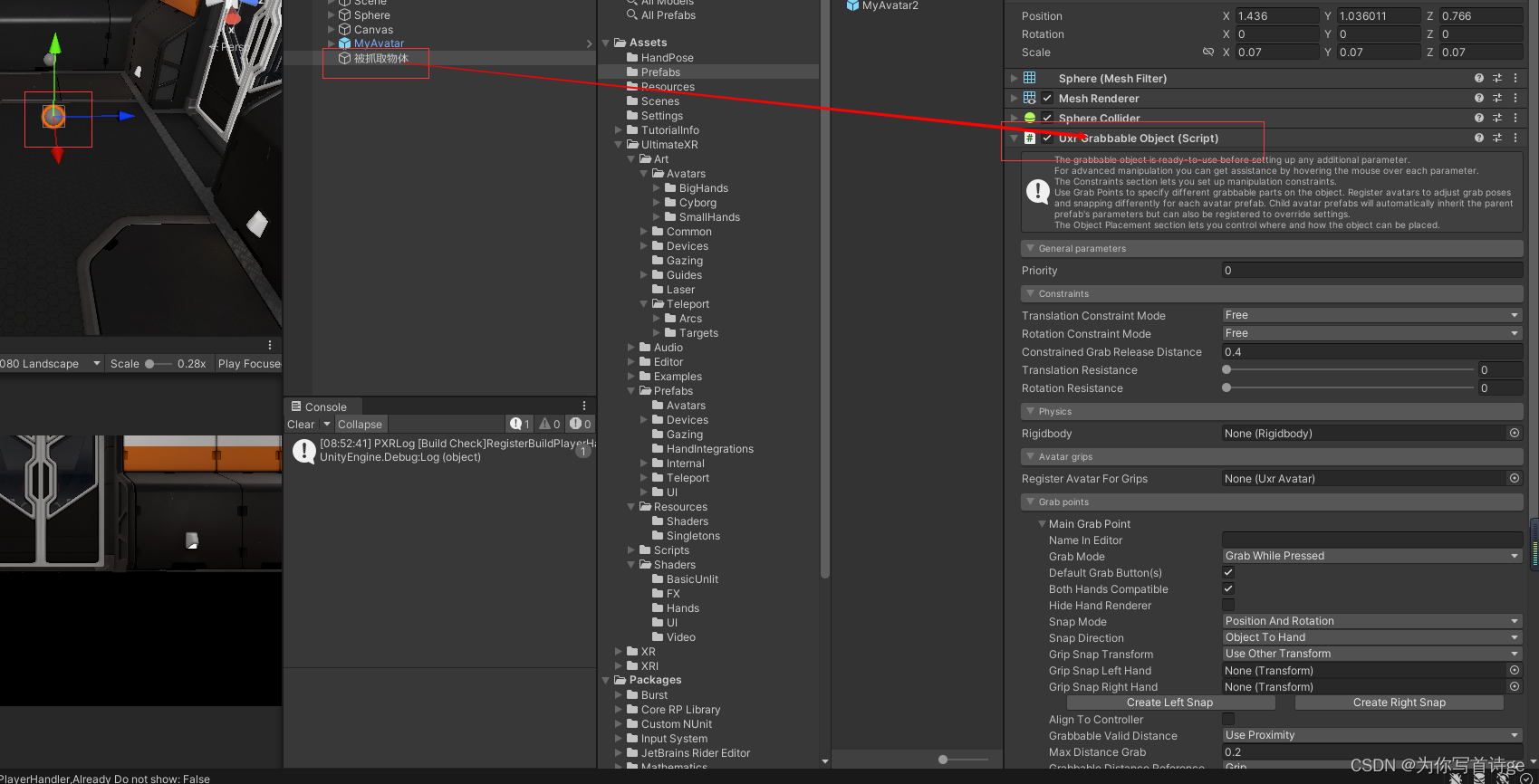
Task: Open help for Sphere Collider component
Action: point(1478,119)
